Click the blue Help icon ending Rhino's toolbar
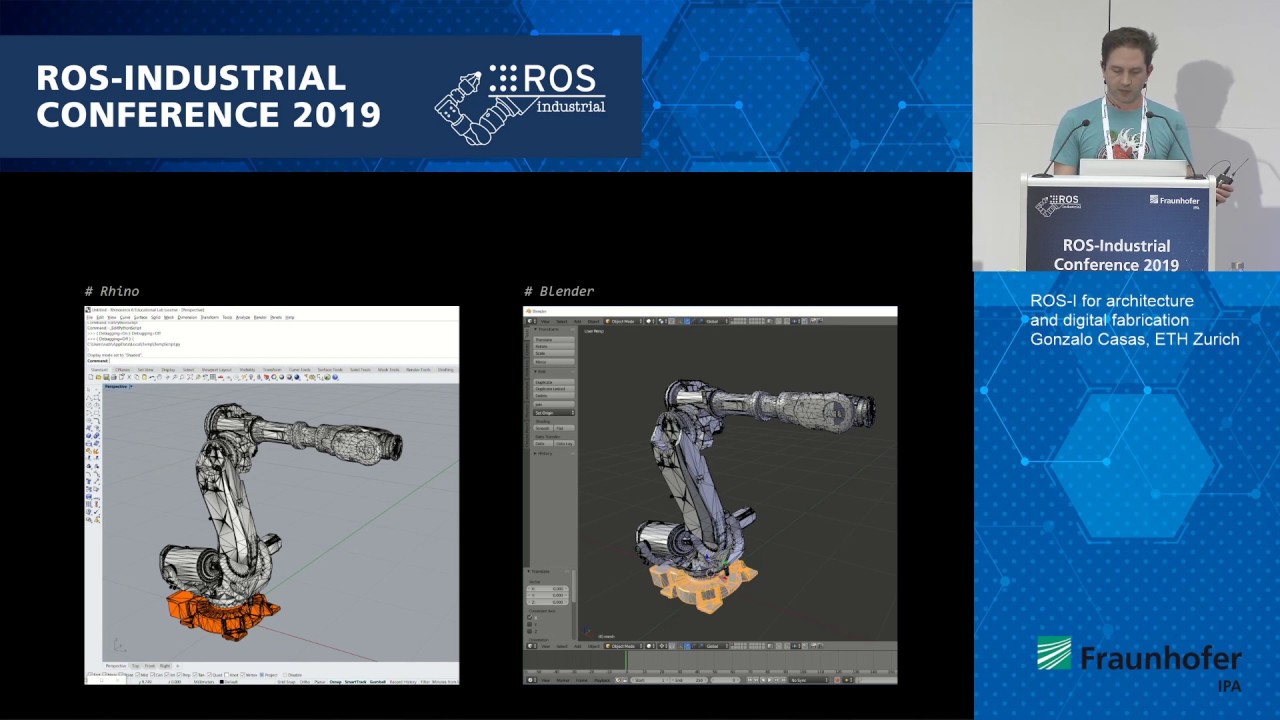Image resolution: width=1280 pixels, height=720 pixels. click(x=335, y=377)
